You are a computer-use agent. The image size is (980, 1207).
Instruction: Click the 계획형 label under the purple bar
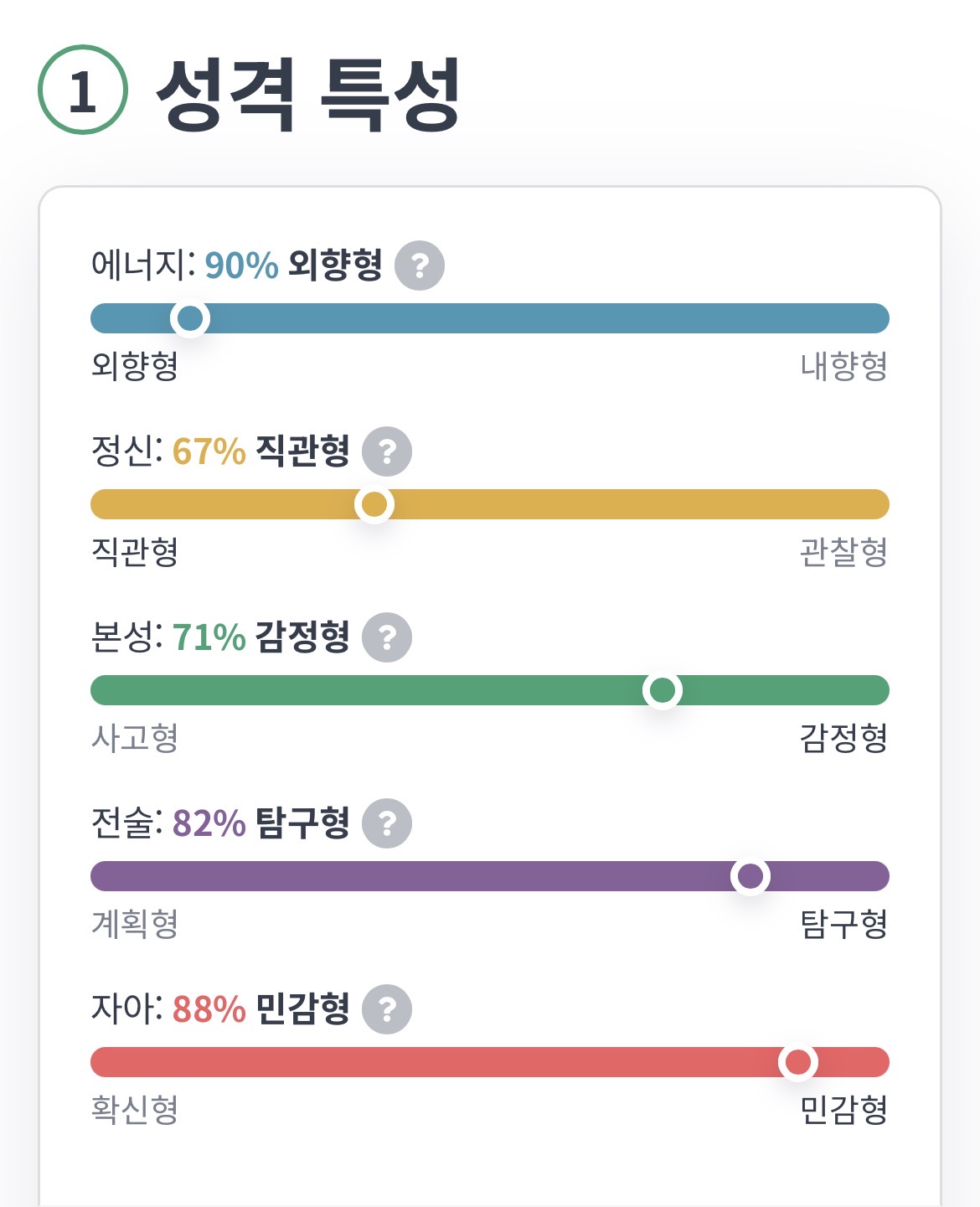click(135, 924)
